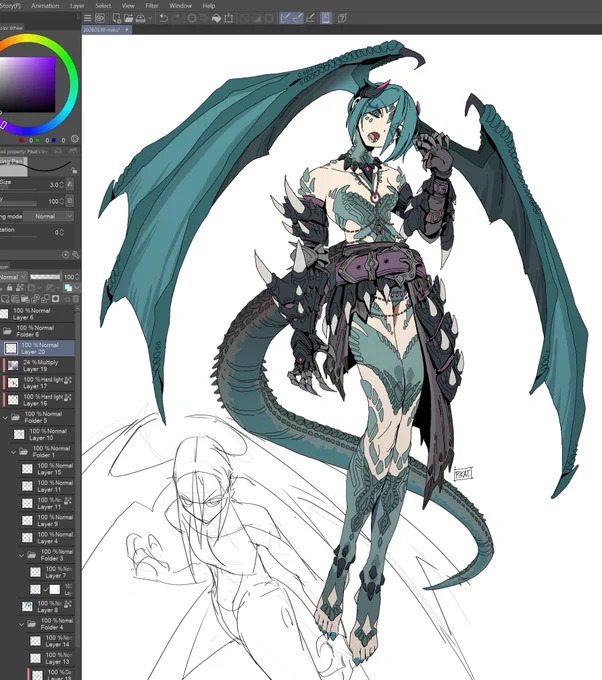Click the highlighted tablet device icon

pyautogui.click(x=326, y=18)
